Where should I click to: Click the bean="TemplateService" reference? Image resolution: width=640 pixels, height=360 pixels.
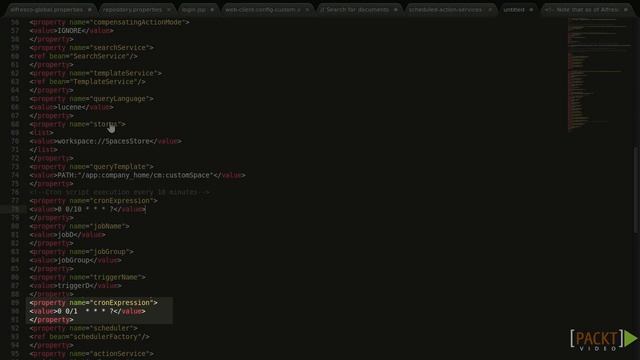[93, 82]
